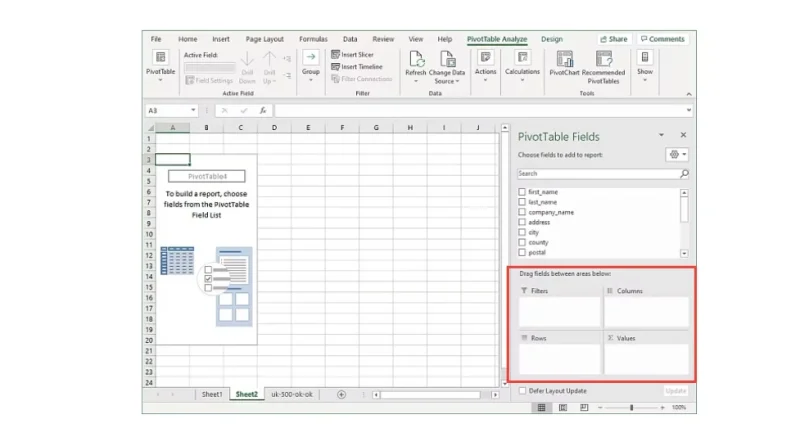800x446 pixels.
Task: Click the Search fields input box
Action: pos(598,174)
